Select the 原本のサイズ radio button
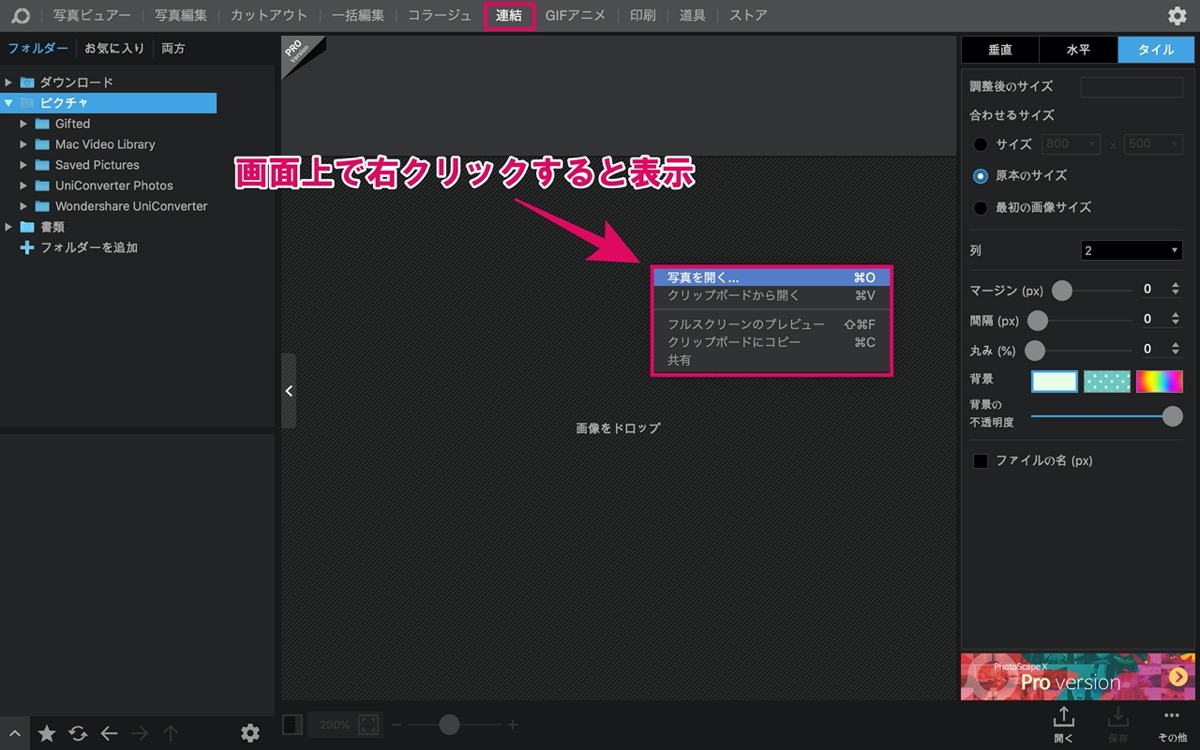 pyautogui.click(x=981, y=176)
